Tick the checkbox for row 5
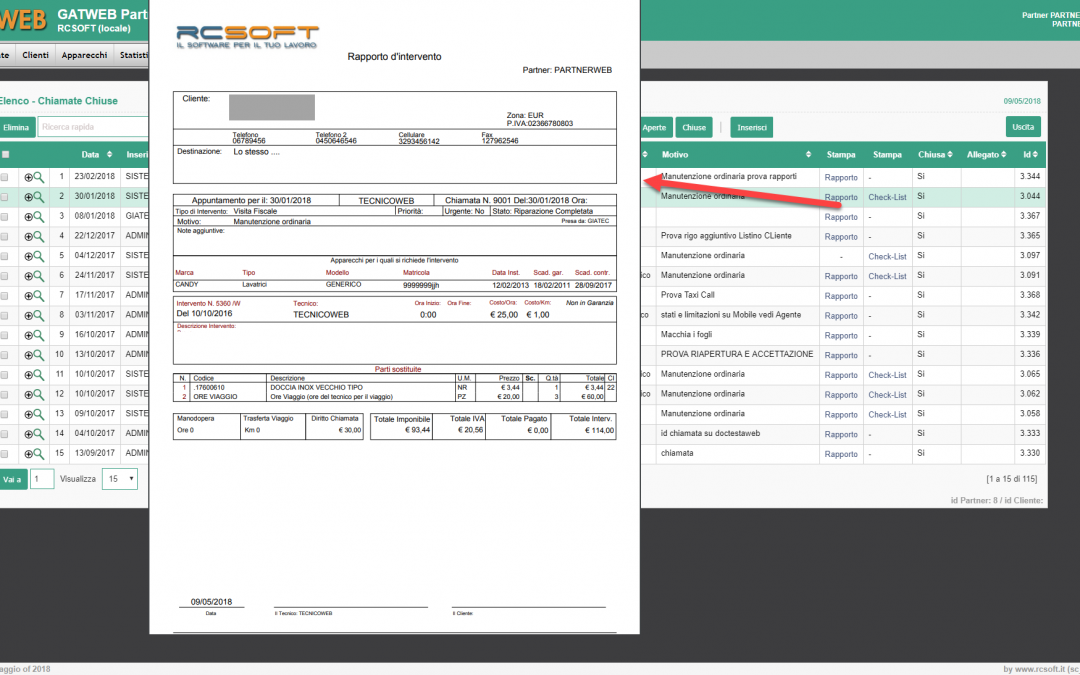Image resolution: width=1080 pixels, height=675 pixels. tap(5, 256)
